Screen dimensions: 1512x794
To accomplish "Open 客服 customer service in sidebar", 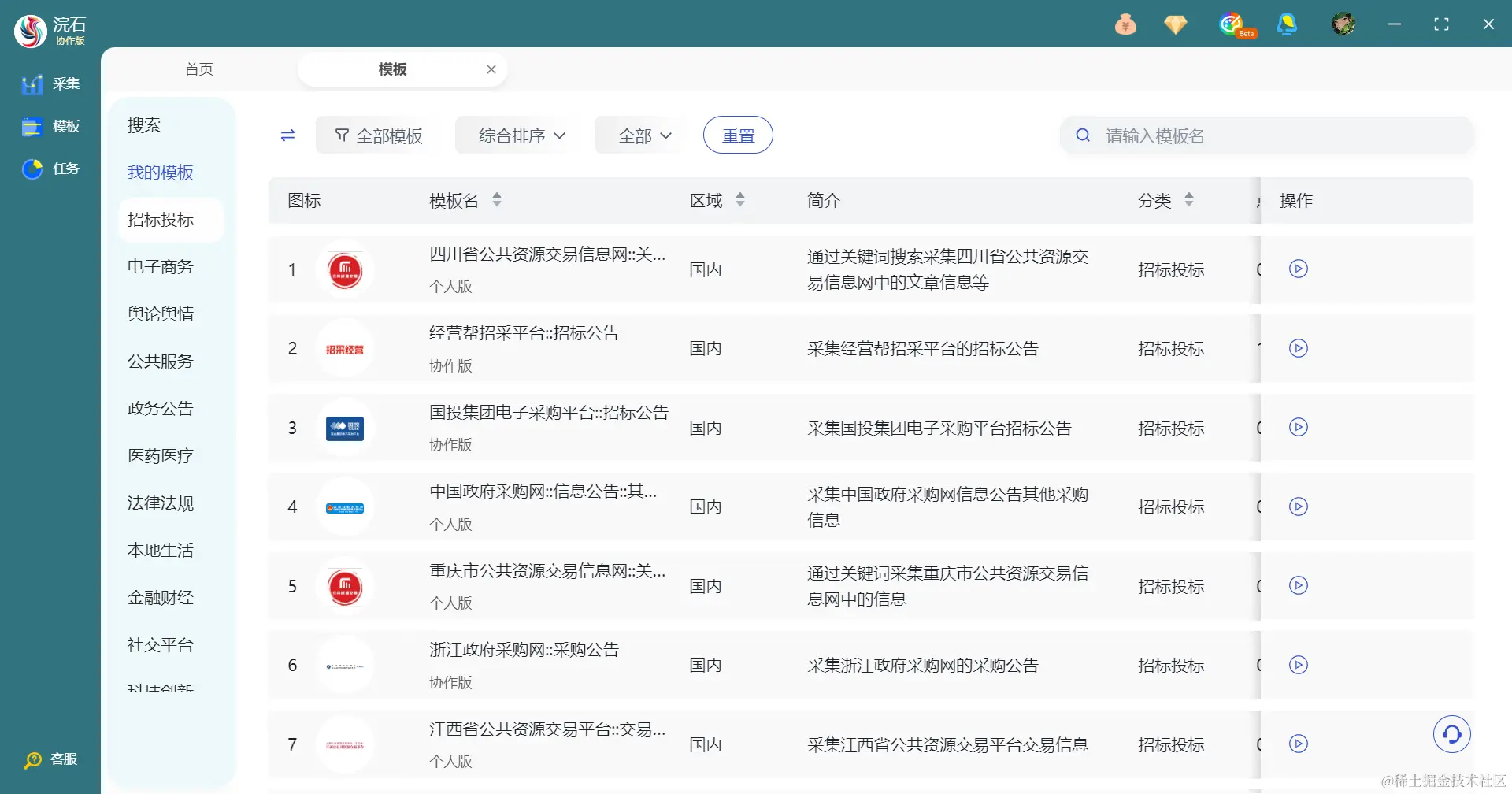I will click(50, 759).
